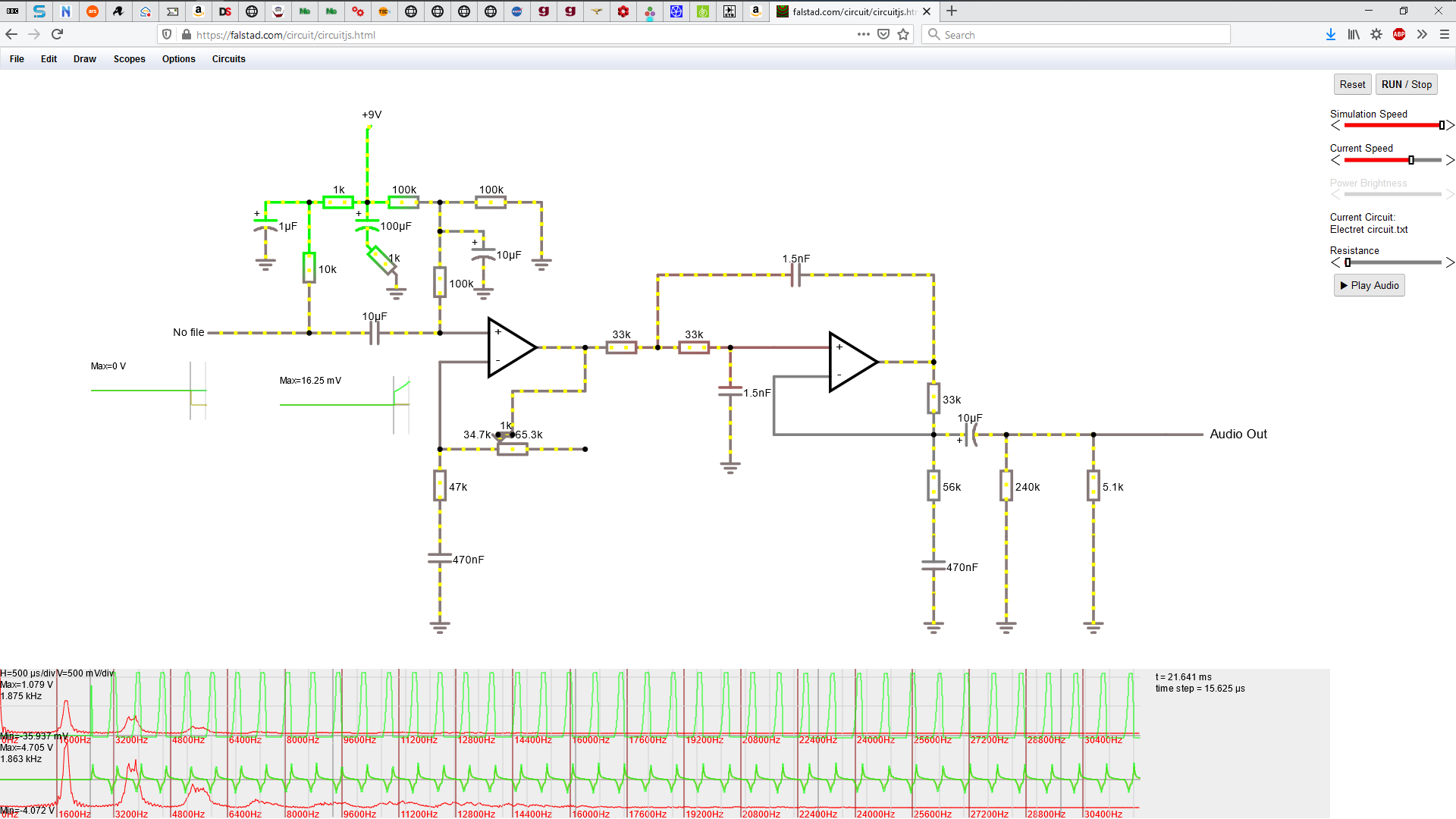Select the 47k resistor
This screenshot has width=1456, height=819.
click(x=440, y=485)
